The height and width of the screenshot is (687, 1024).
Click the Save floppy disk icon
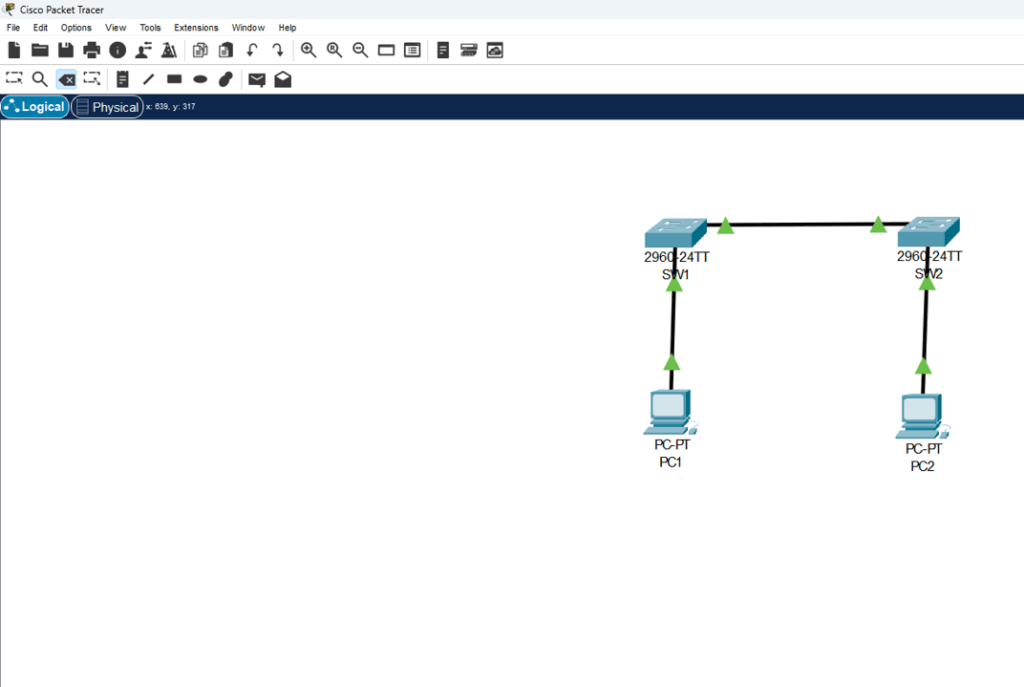point(66,50)
